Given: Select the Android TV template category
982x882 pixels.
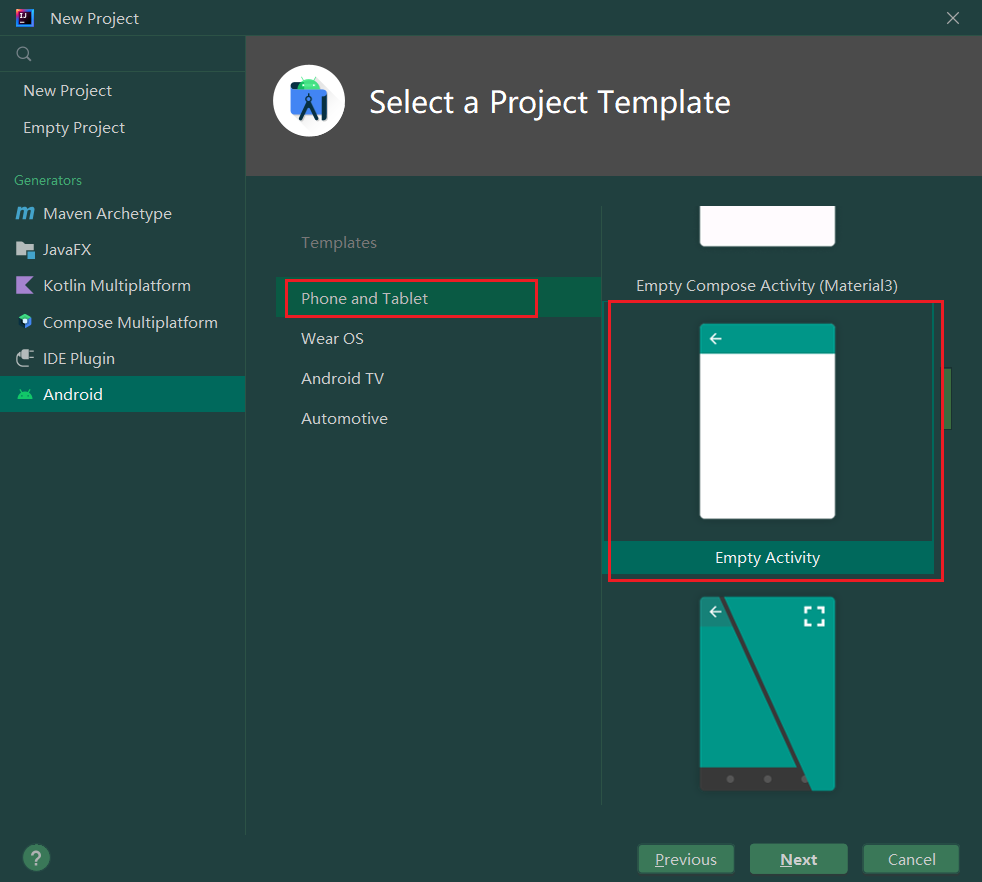Looking at the screenshot, I should (438, 378).
